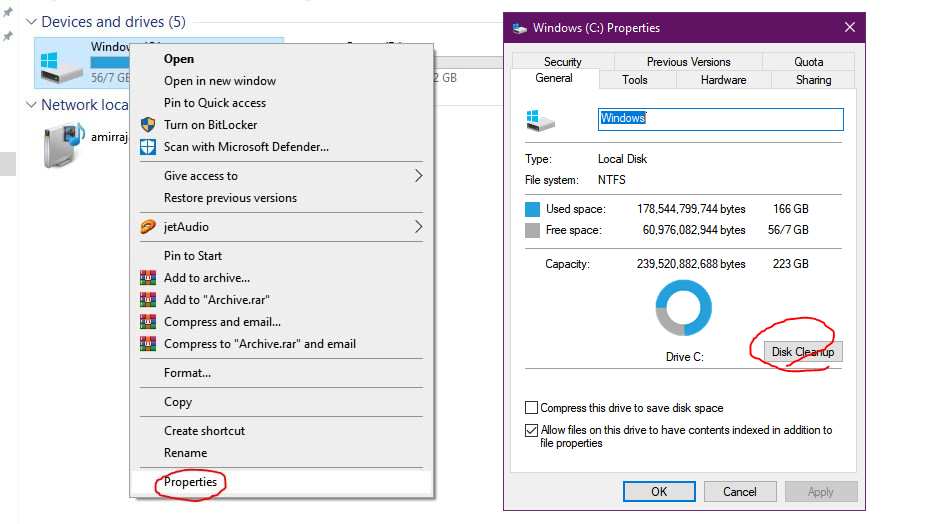949x524 pixels.
Task: Open the Quota tab
Action: [x=809, y=62]
